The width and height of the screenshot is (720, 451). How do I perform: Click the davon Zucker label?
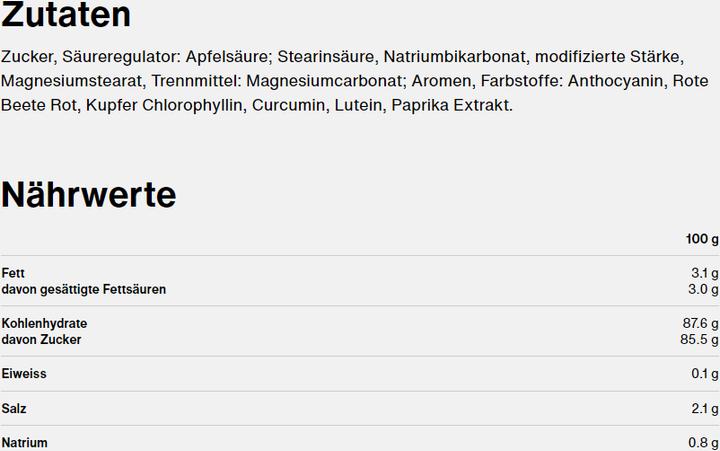41,339
